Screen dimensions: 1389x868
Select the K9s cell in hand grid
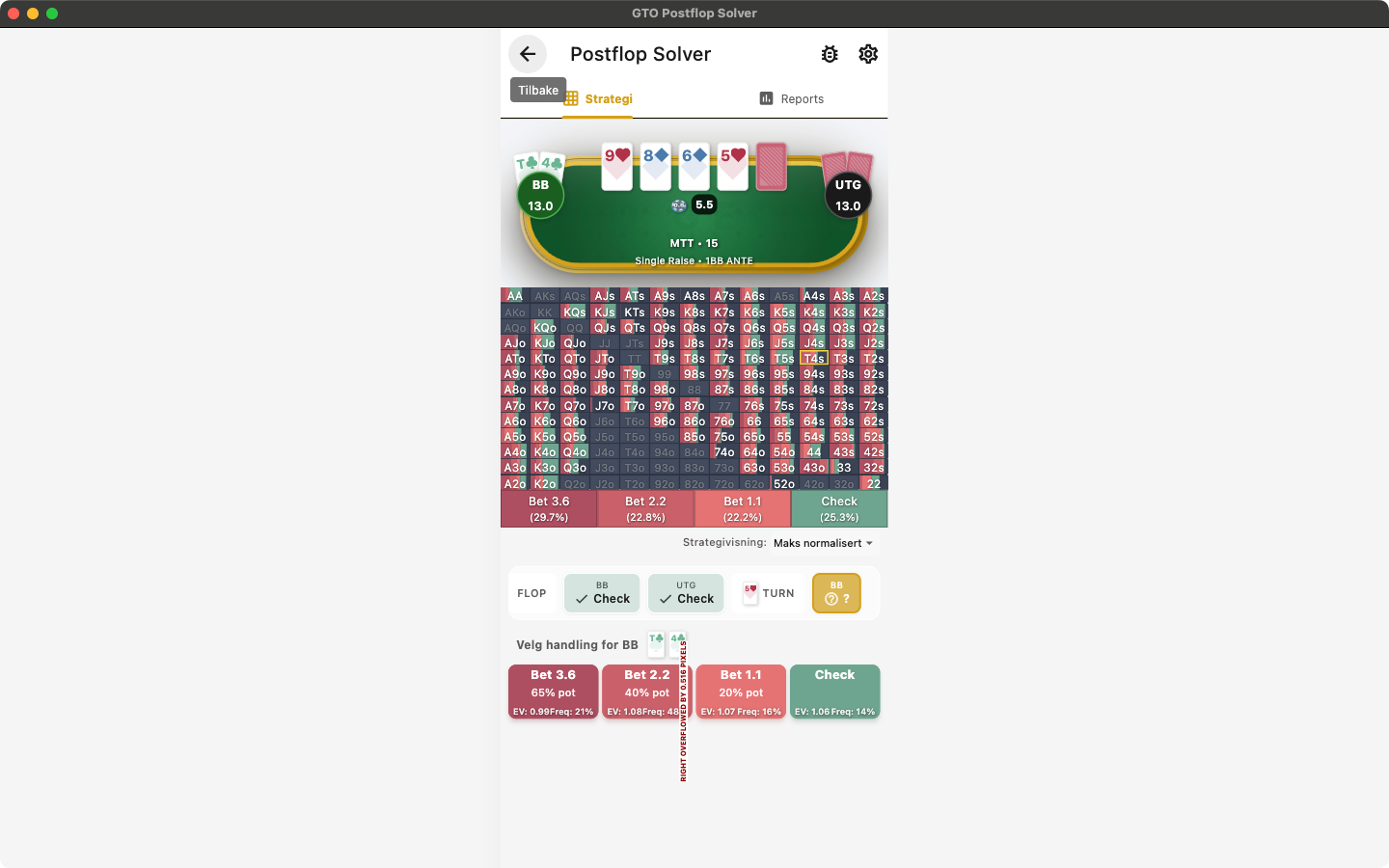pyautogui.click(x=665, y=312)
